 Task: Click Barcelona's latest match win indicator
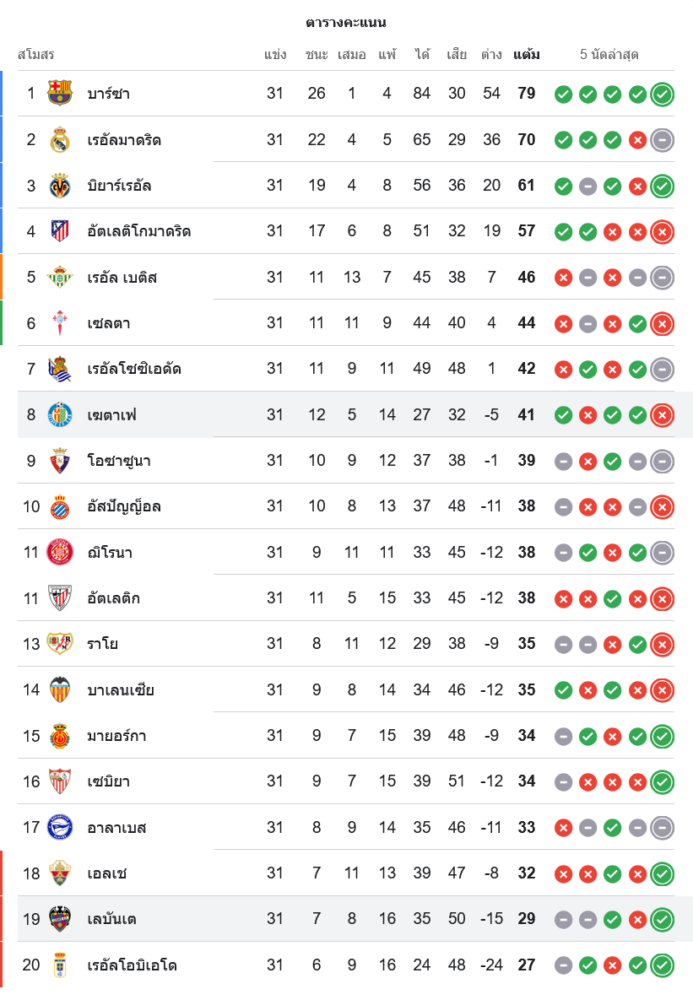pyautogui.click(x=662, y=95)
